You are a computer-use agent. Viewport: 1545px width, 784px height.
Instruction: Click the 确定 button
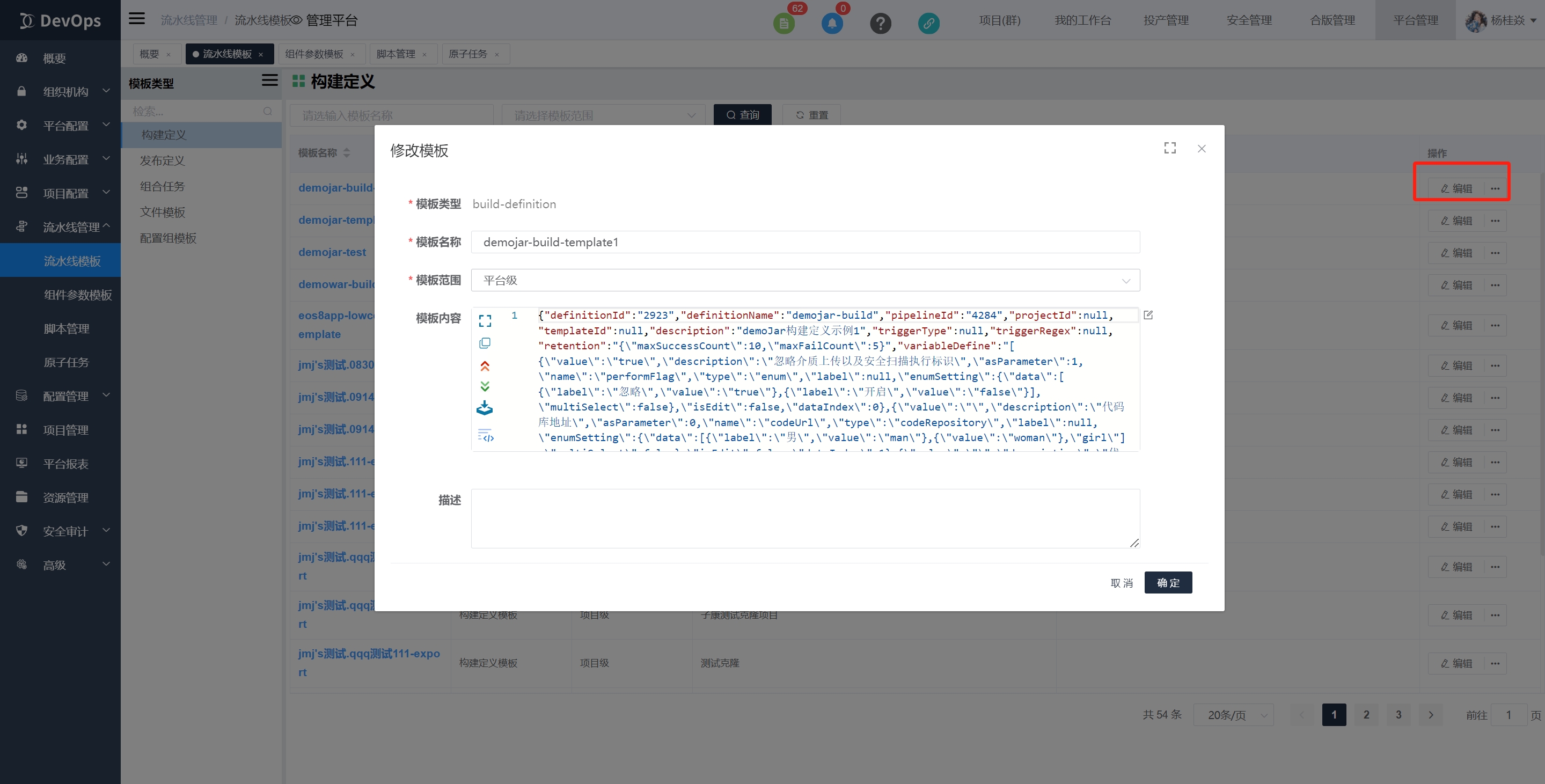pyautogui.click(x=1168, y=582)
